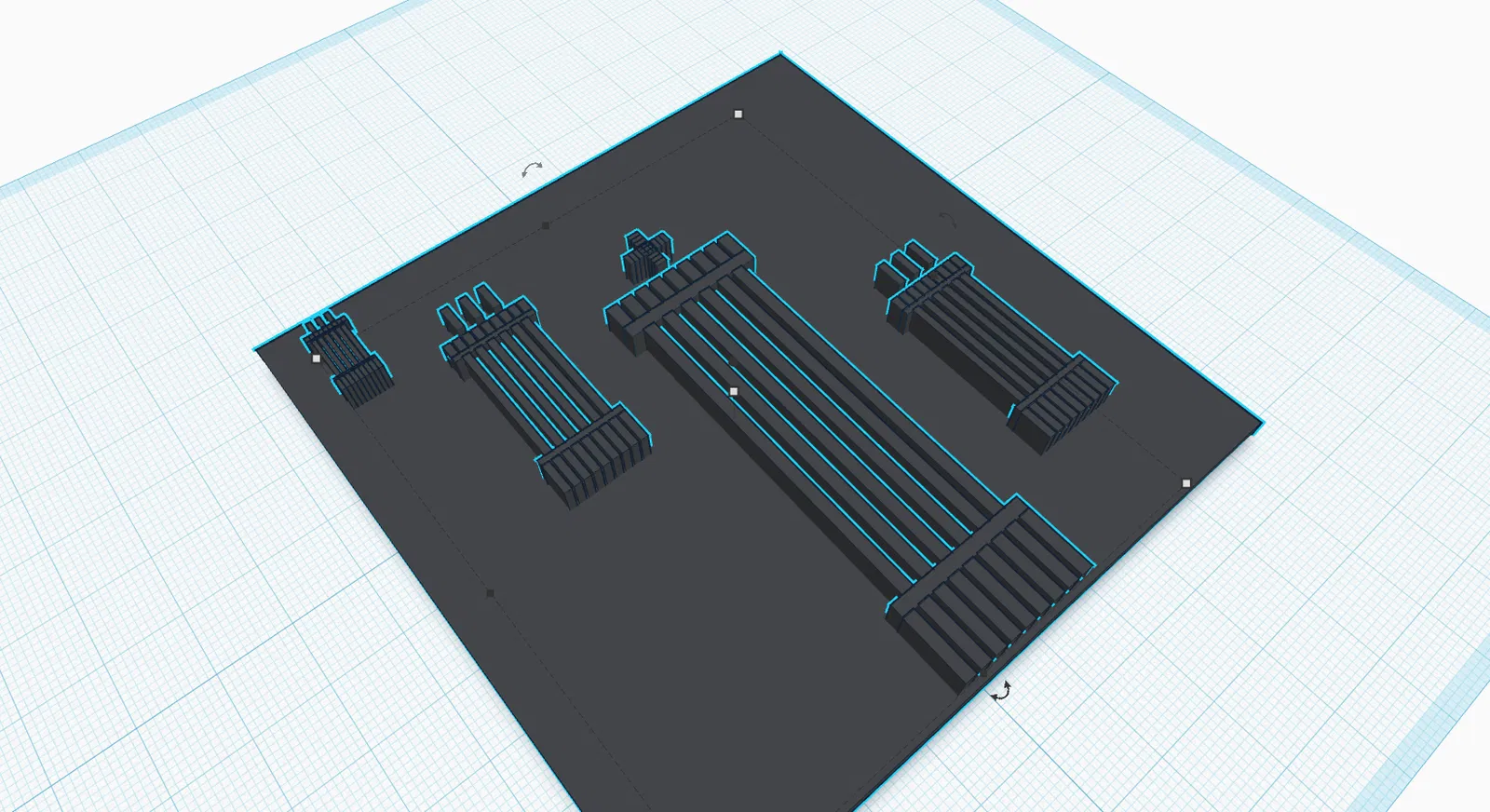Screen dimensions: 1490x812
Task: Click the white square handle on the longest cable's middle
Action: [734, 392]
